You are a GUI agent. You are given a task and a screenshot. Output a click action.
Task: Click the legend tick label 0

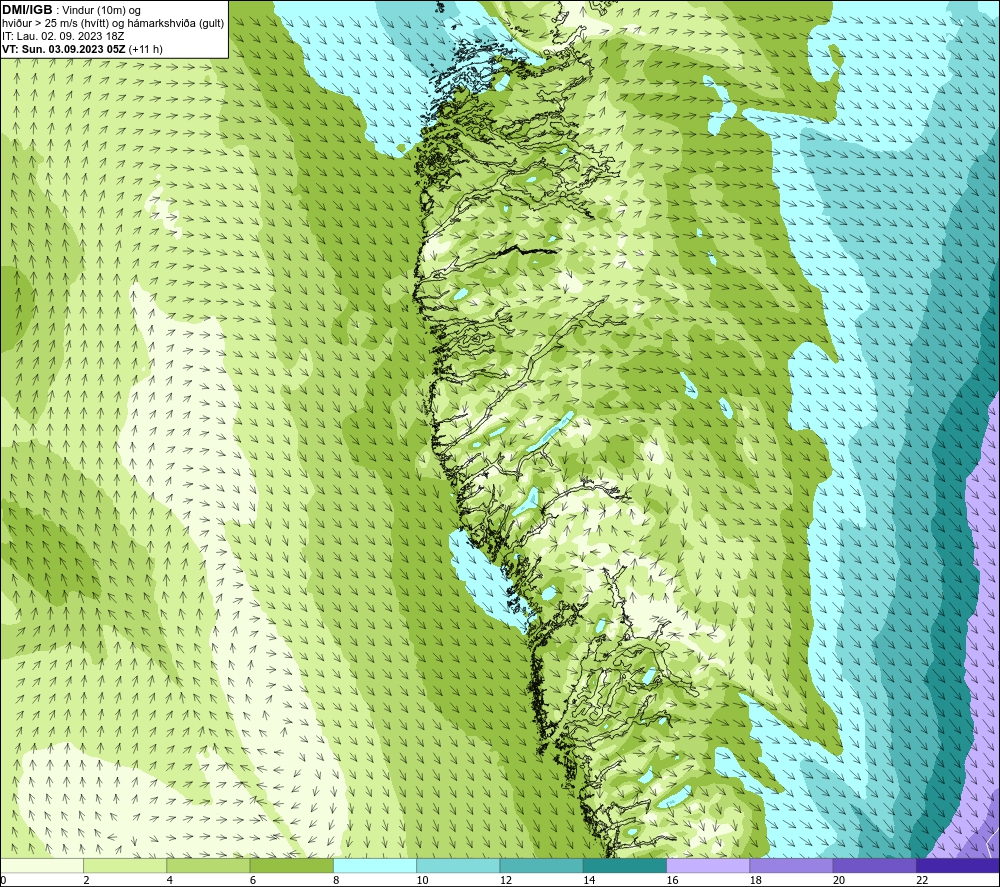pos(3,880)
